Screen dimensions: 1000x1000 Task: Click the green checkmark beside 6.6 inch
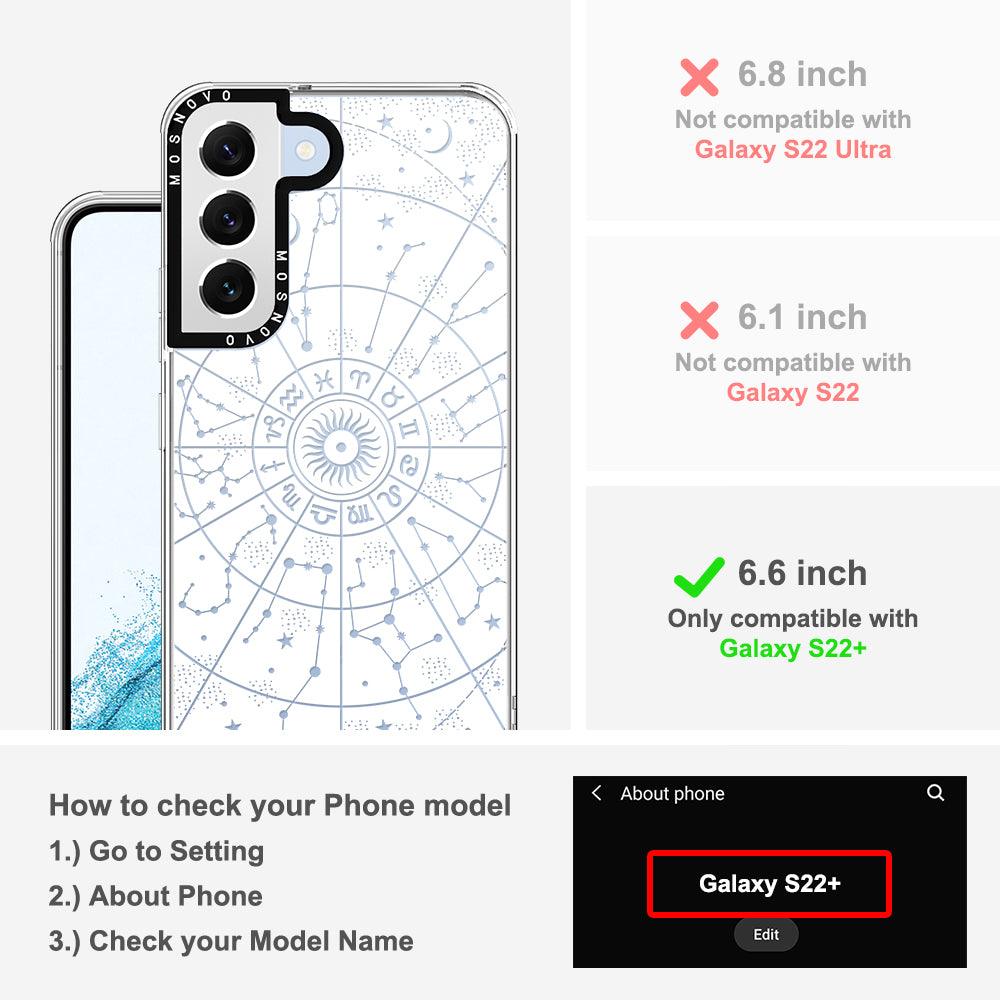(699, 577)
